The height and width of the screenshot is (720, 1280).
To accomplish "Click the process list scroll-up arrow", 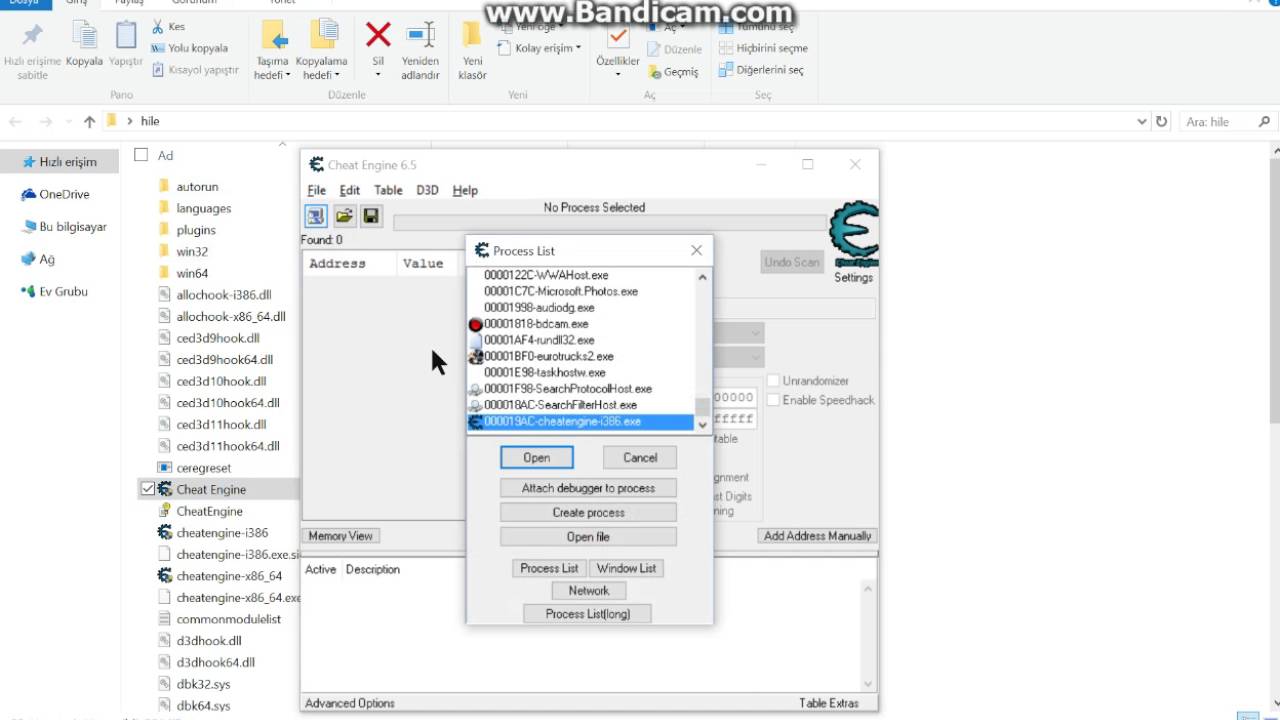I will [x=702, y=277].
